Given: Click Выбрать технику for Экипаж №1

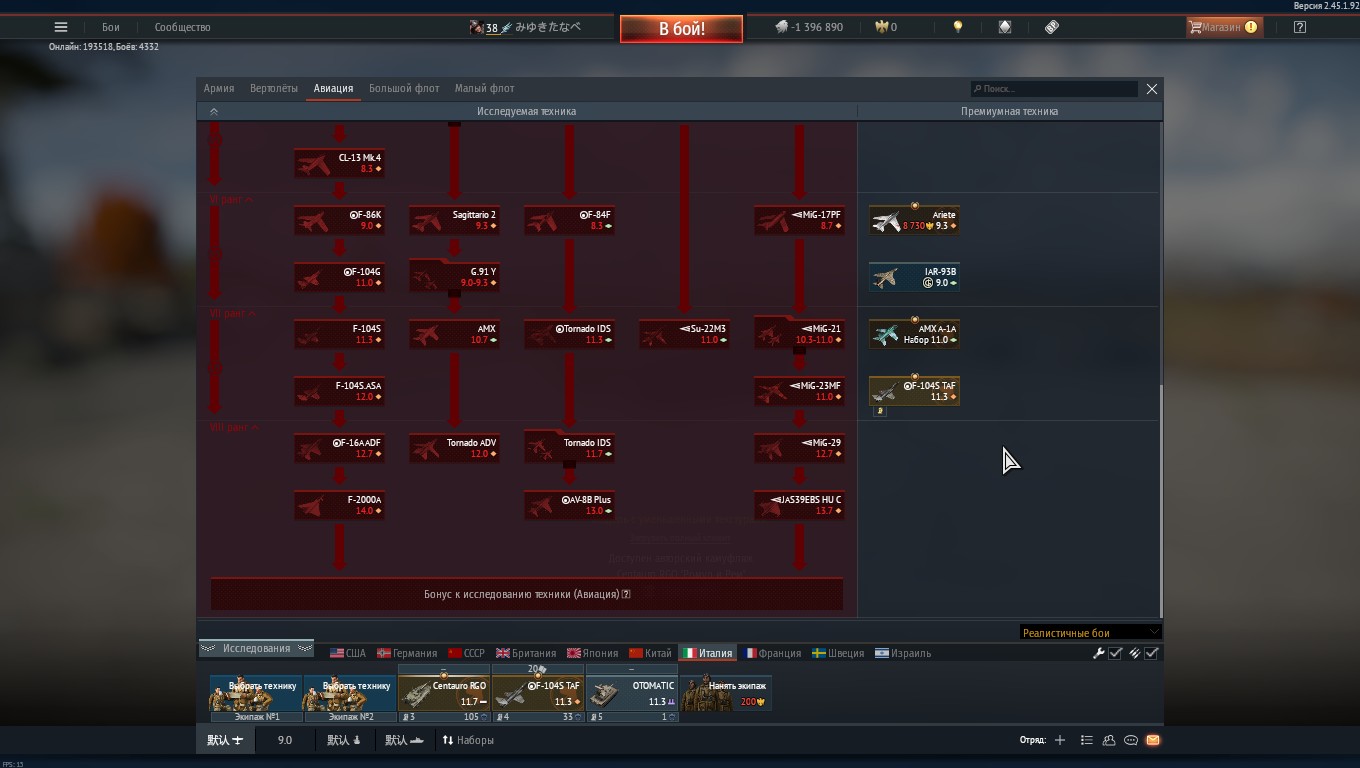Looking at the screenshot, I should (255, 693).
